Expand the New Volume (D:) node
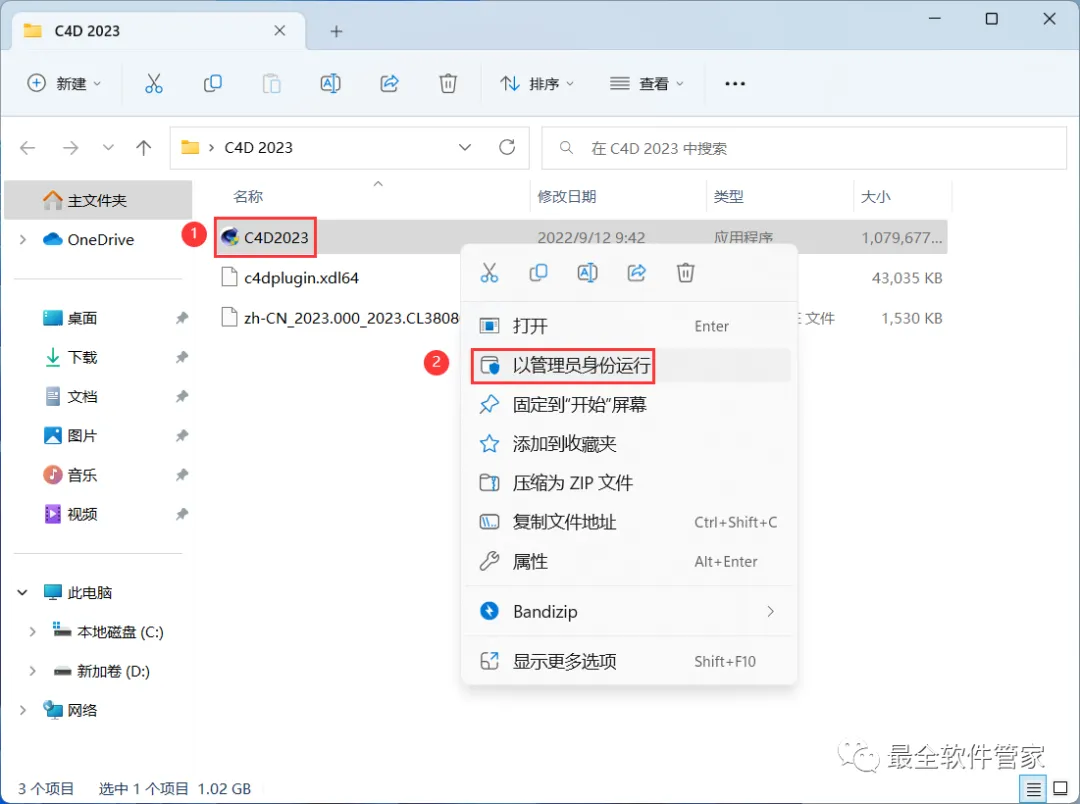1080x804 pixels. click(32, 671)
